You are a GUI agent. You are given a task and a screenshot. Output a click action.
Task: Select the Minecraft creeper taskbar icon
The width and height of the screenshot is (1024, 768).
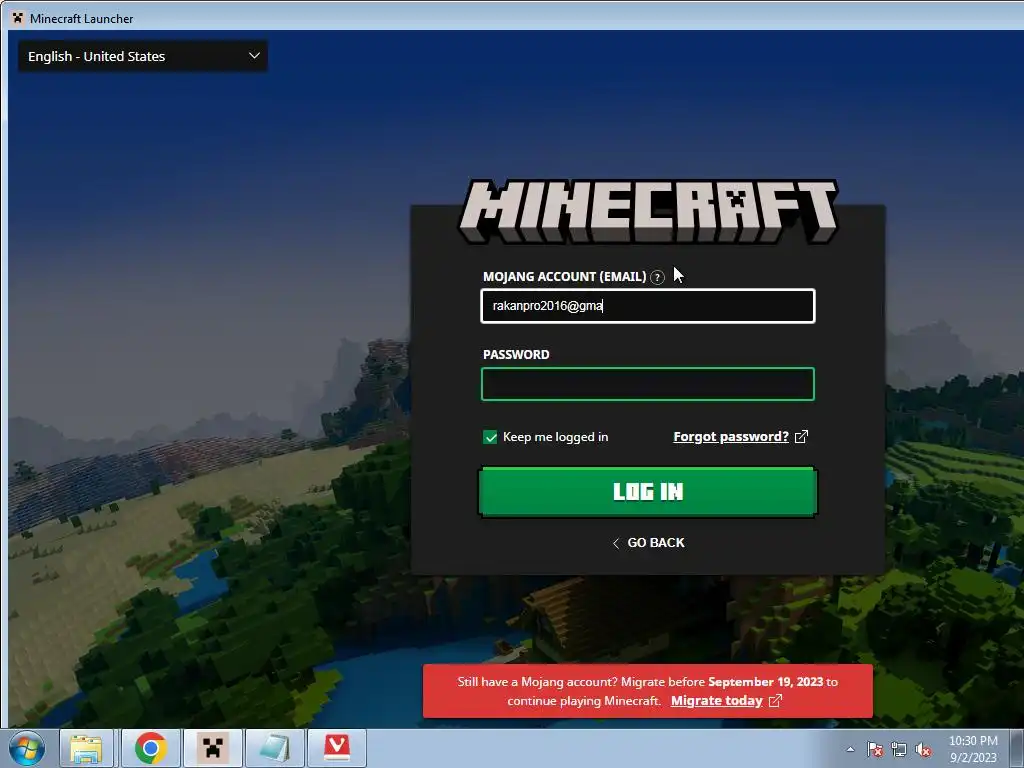[212, 748]
